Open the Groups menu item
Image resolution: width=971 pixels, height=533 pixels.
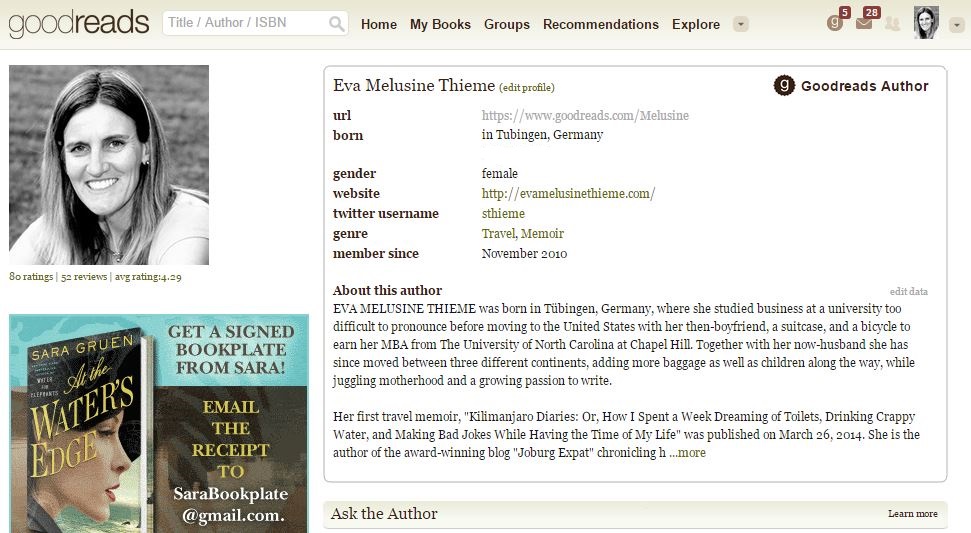tap(507, 24)
